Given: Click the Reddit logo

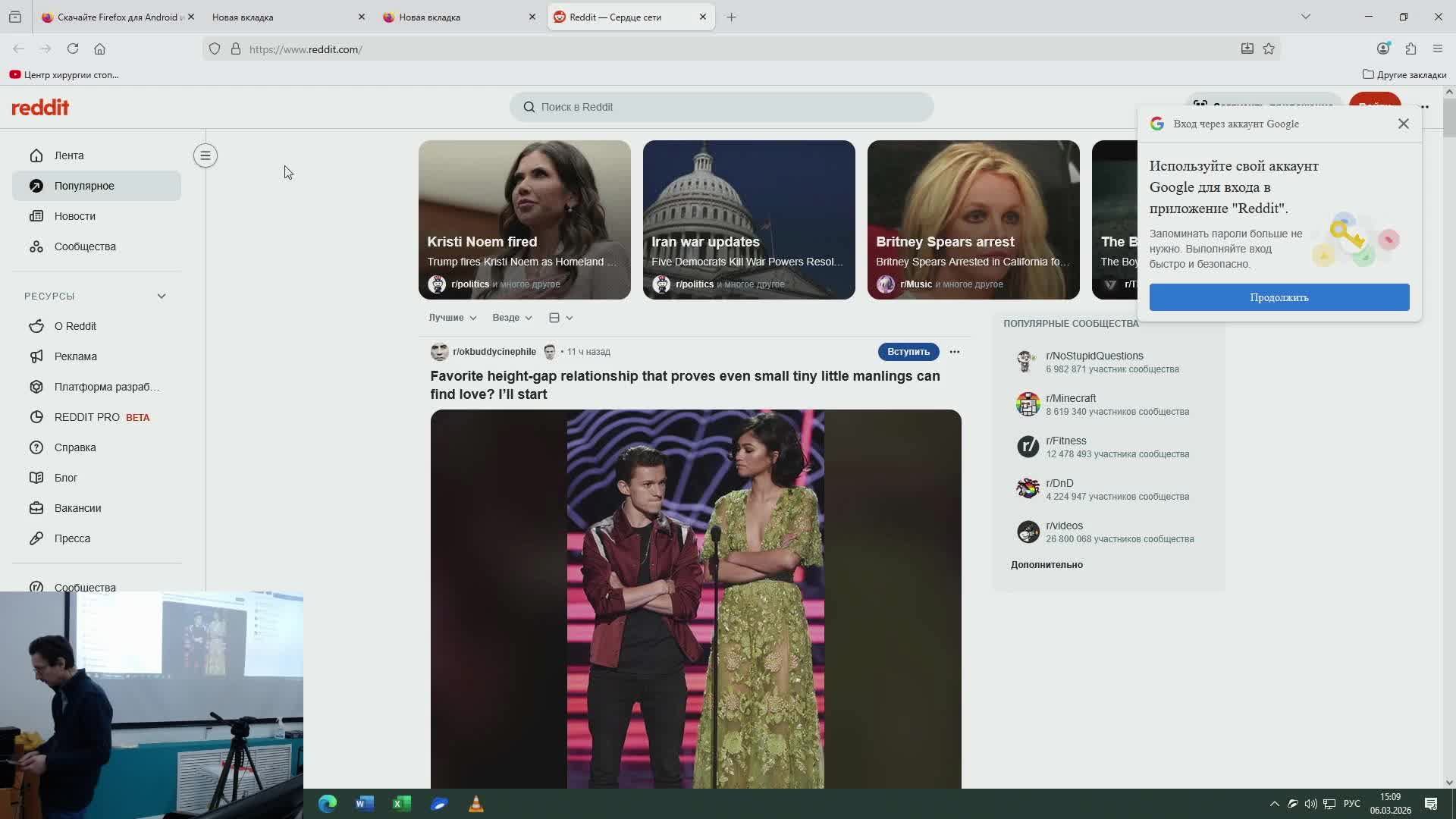Looking at the screenshot, I should [40, 107].
